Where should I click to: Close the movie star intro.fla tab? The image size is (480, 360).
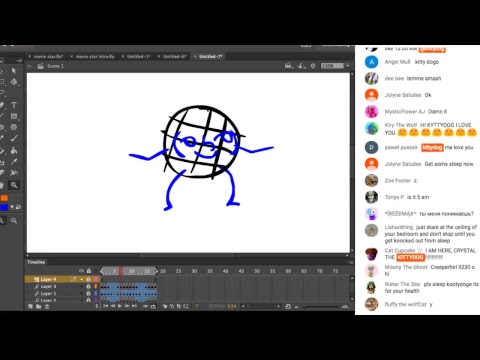click(x=72, y=57)
